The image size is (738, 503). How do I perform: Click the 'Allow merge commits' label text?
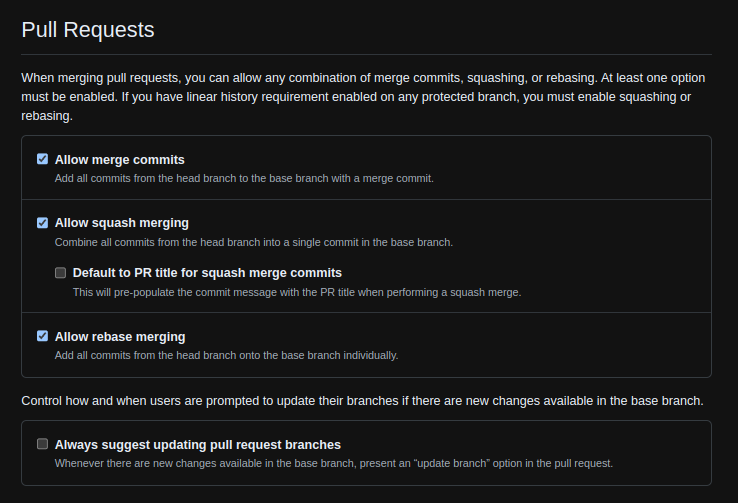(119, 160)
